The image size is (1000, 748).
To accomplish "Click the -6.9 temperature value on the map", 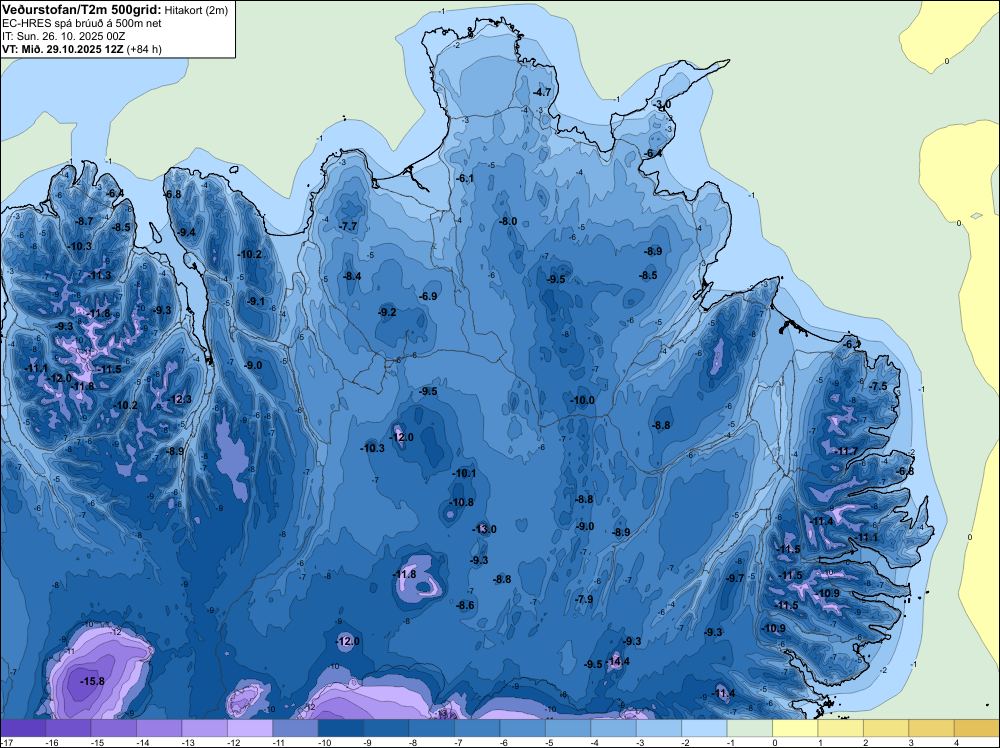I will [428, 297].
